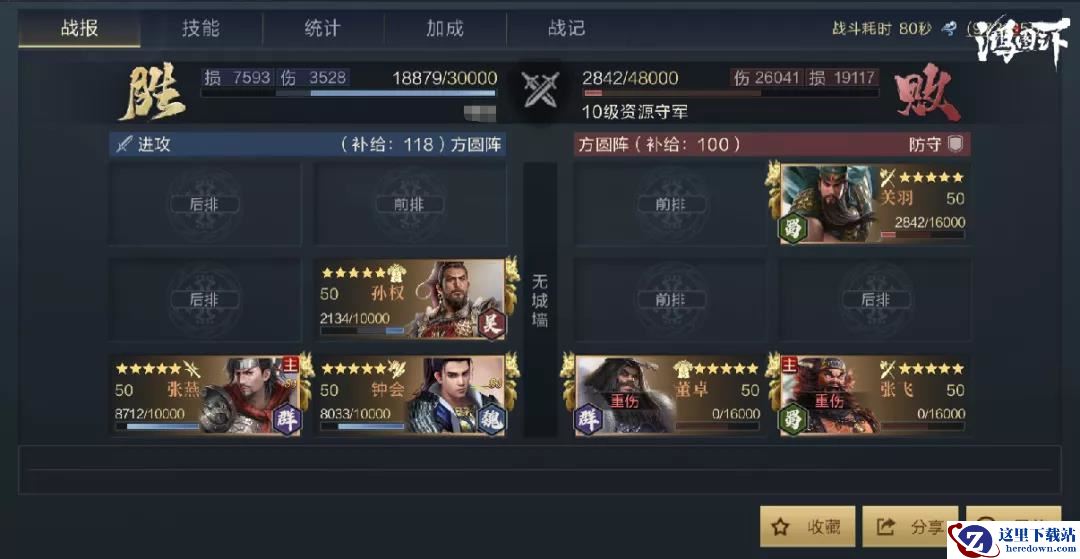The height and width of the screenshot is (559, 1080).
Task: Click the 分享 share button
Action: click(x=910, y=527)
